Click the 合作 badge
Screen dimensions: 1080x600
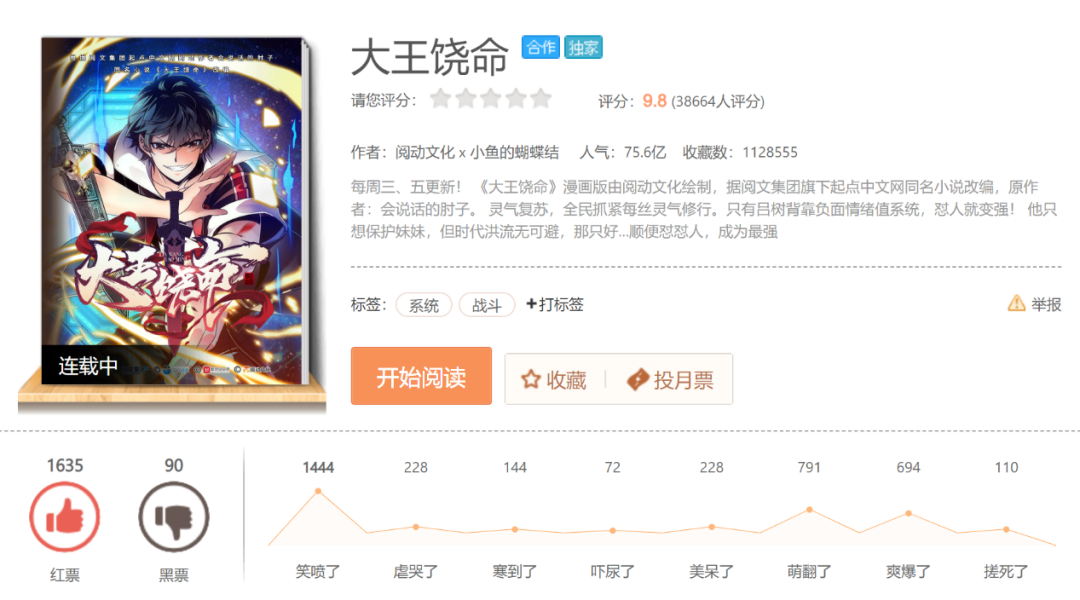[541, 47]
